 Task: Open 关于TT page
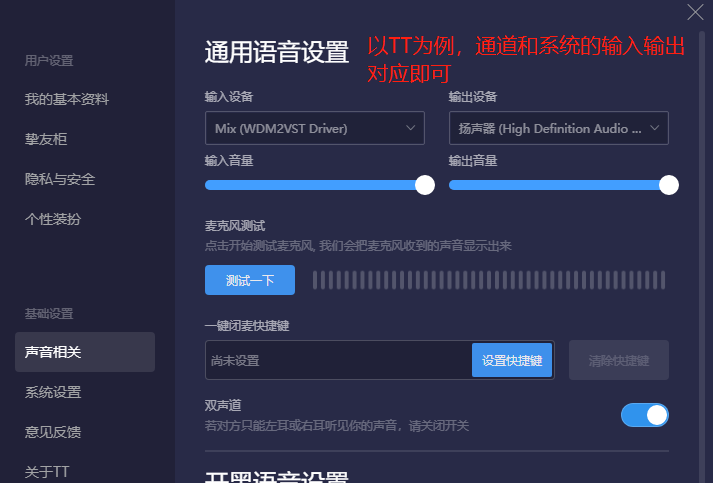[47, 472]
